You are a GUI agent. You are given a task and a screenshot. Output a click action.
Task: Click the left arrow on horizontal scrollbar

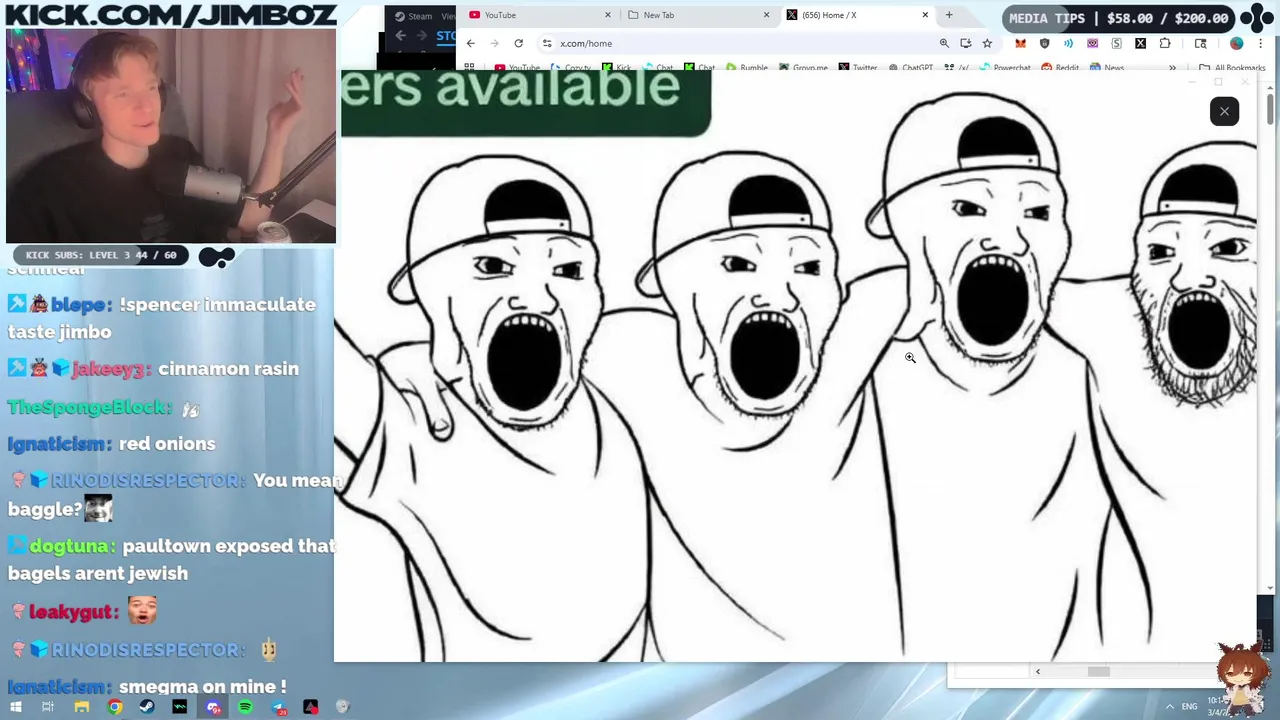click(x=1037, y=671)
